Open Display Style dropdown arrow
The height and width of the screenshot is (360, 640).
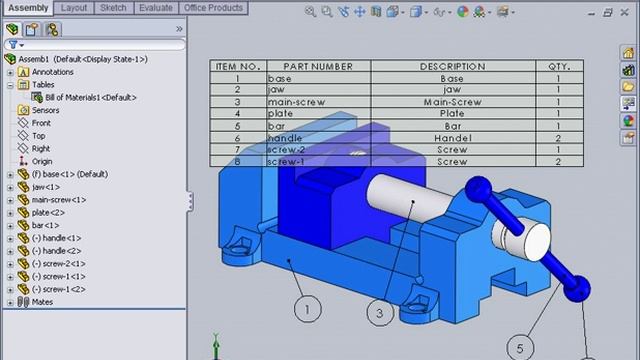[426, 13]
